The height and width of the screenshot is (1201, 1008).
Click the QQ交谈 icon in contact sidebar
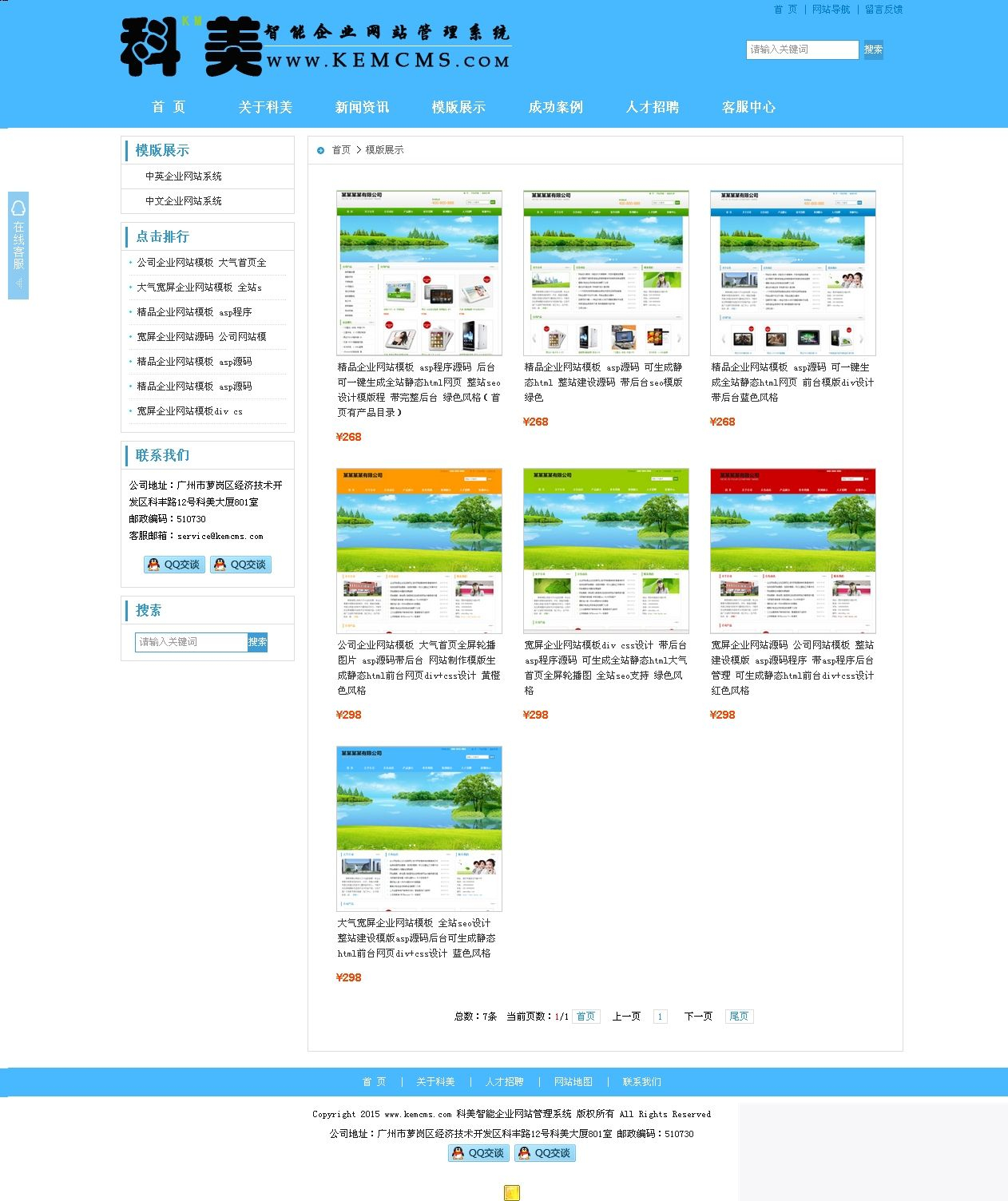tap(173, 564)
